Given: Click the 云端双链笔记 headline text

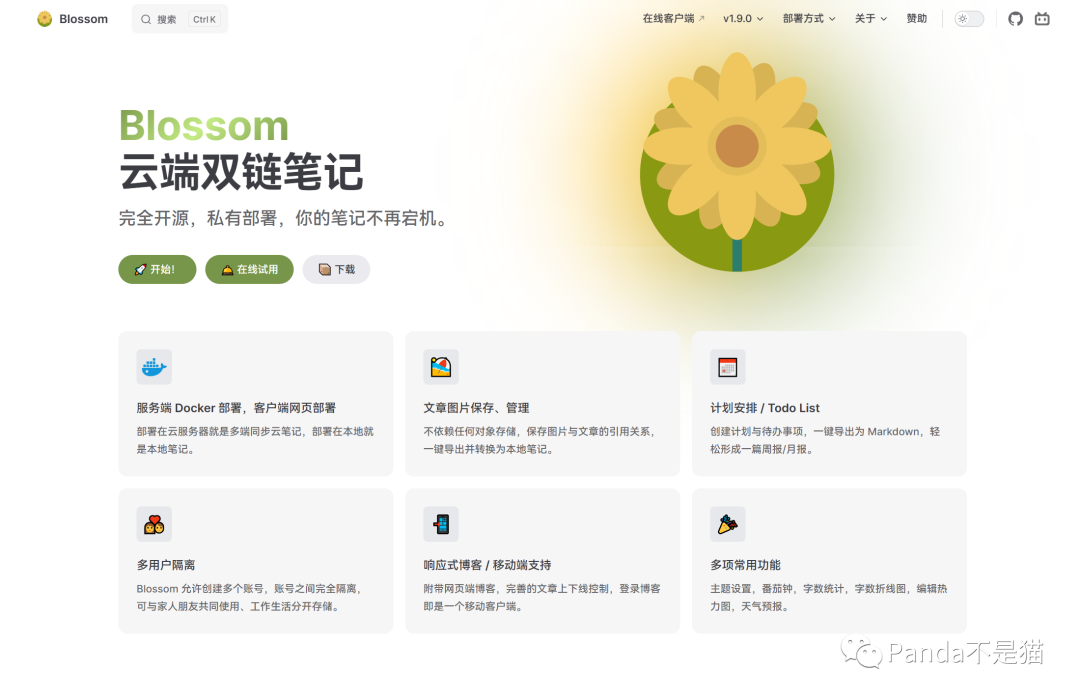Looking at the screenshot, I should pyautogui.click(x=241, y=172).
